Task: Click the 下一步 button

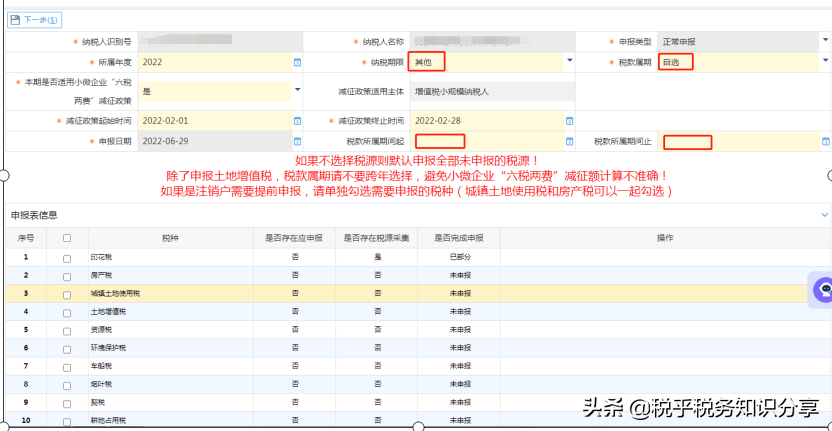Action: pos(34,20)
